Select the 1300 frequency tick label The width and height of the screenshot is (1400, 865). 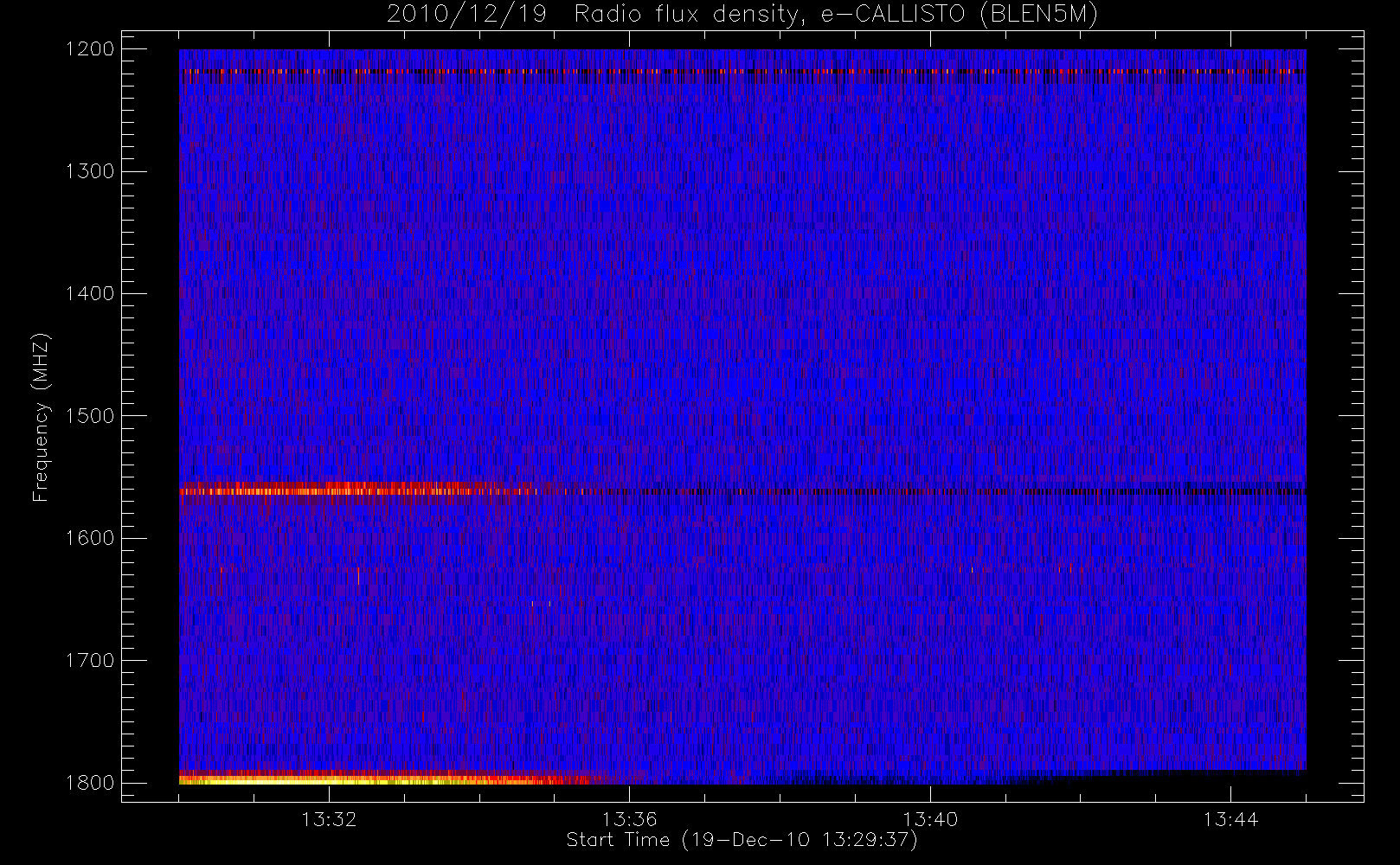(90, 171)
